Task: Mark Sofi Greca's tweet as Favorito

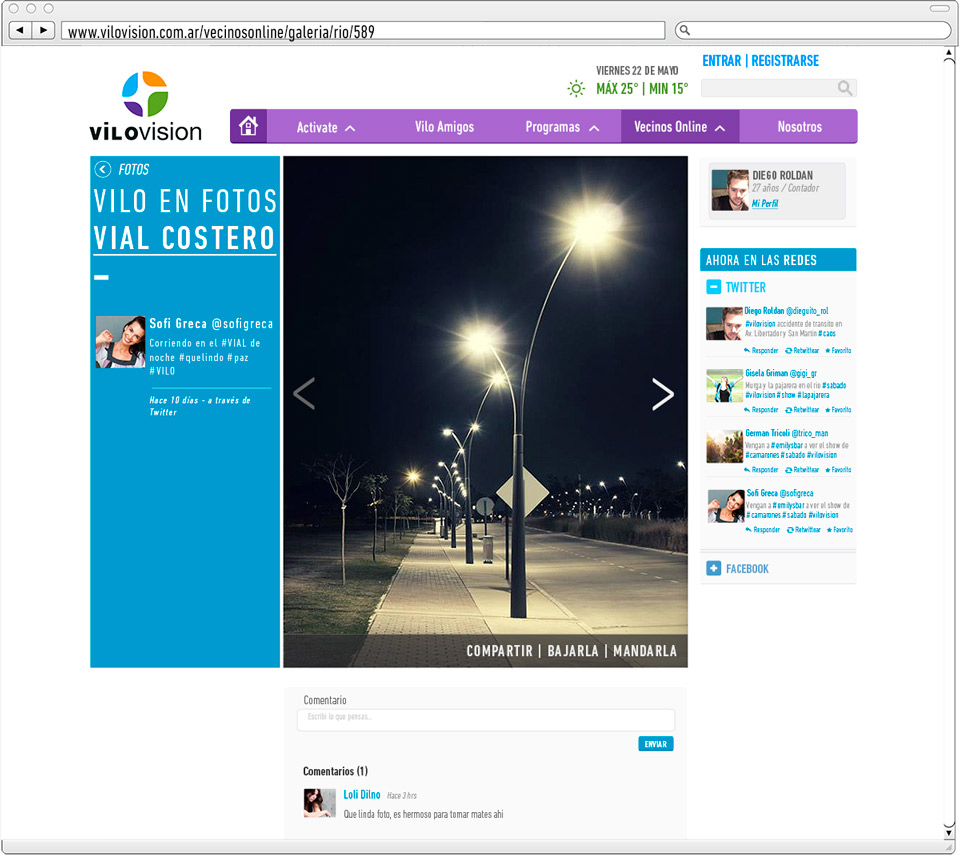Action: coord(841,530)
